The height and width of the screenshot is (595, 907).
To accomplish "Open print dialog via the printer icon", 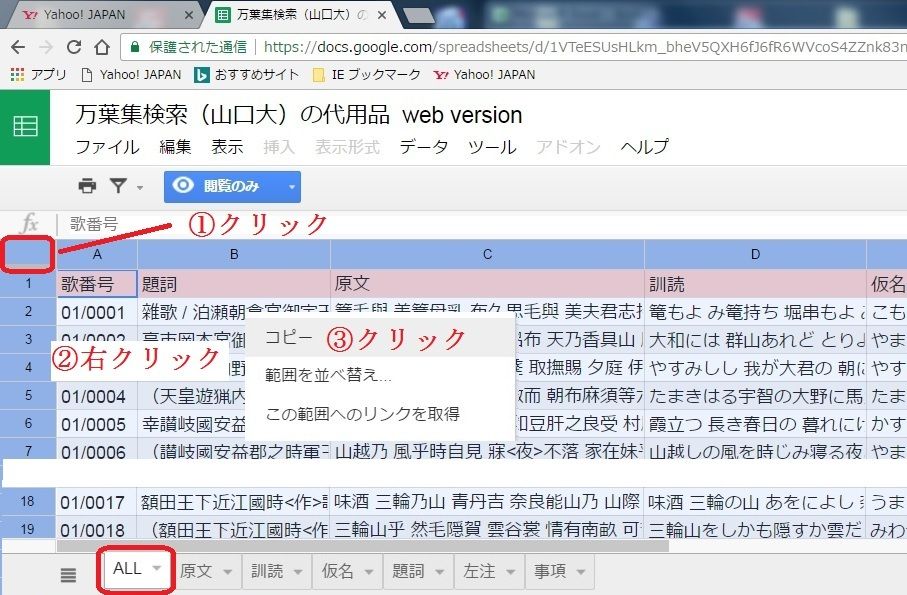I will coord(87,186).
